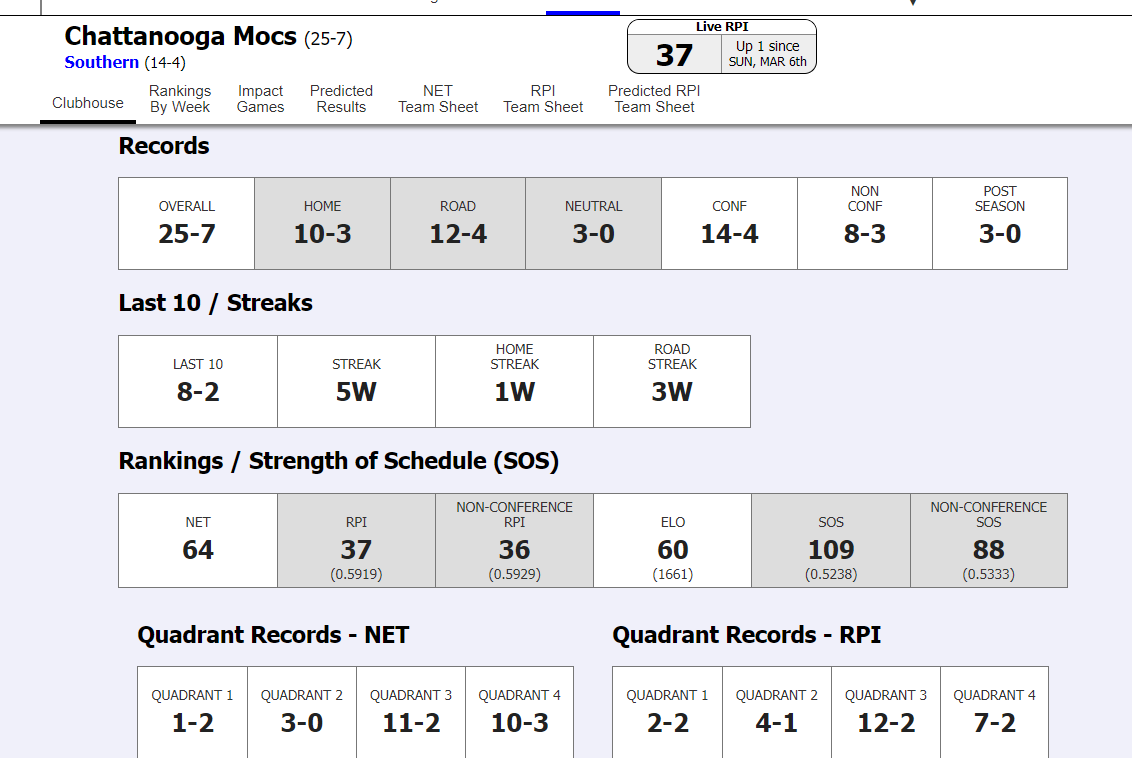Click the Live RPI 37 badge

(721, 47)
